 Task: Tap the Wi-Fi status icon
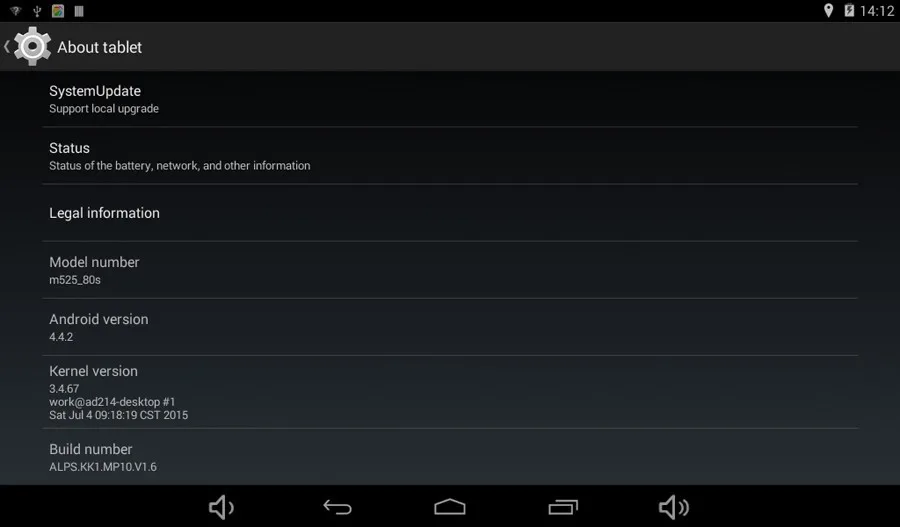15,11
